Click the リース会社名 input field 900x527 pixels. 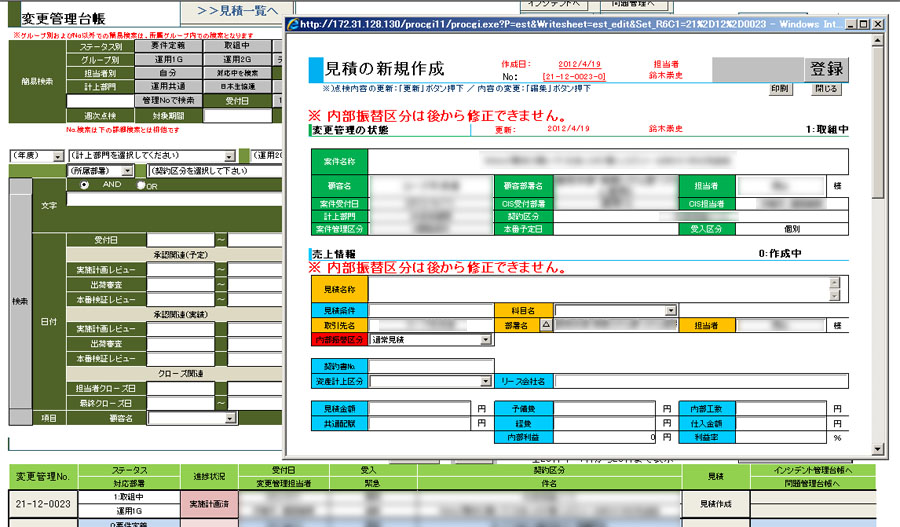(701, 381)
